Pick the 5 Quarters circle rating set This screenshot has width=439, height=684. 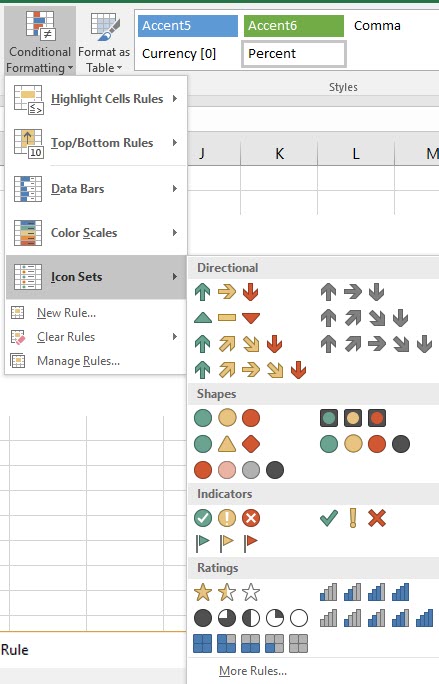251,618
